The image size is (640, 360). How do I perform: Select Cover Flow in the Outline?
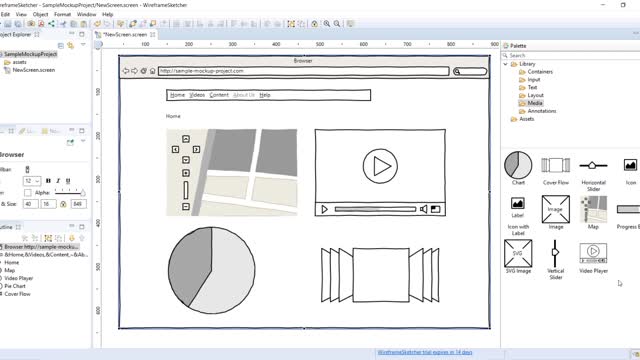pyautogui.click(x=17, y=294)
